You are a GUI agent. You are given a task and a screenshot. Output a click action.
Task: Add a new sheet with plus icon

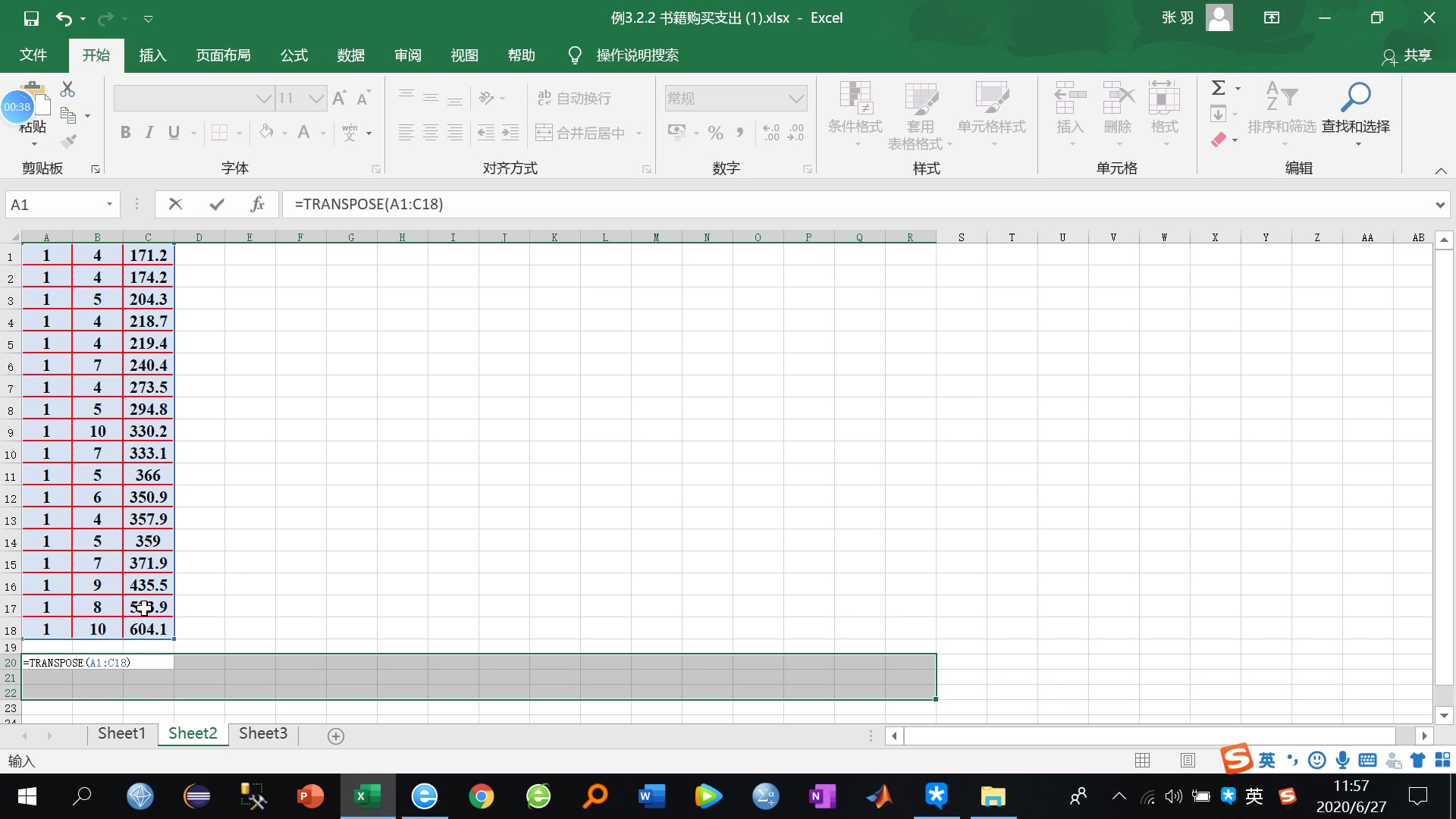pos(336,736)
